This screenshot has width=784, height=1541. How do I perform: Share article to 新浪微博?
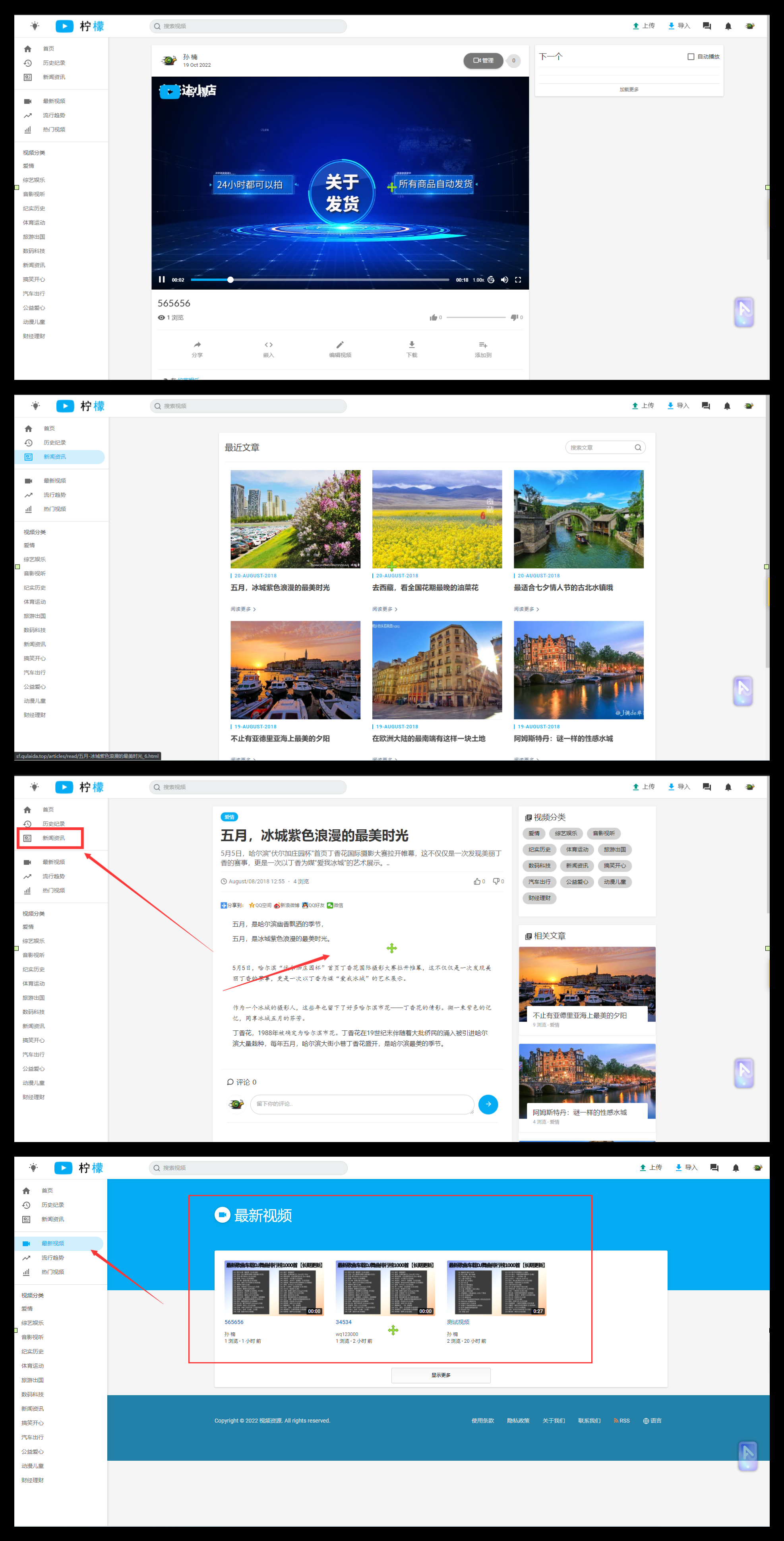pos(286,906)
